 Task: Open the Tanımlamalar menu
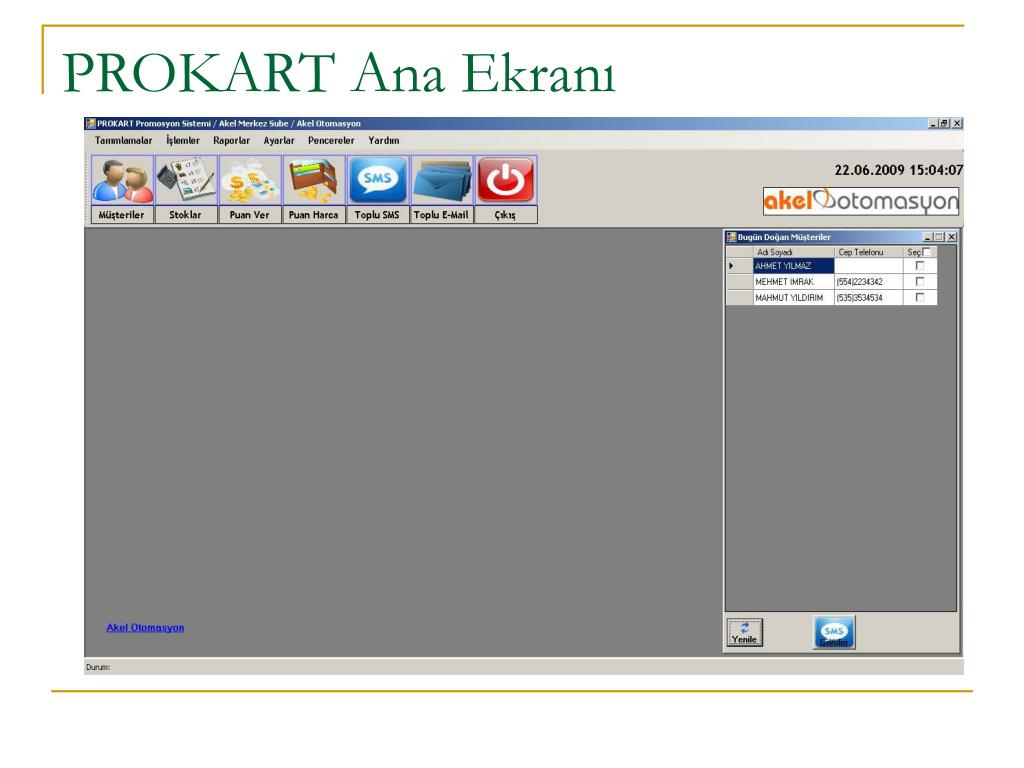pyautogui.click(x=123, y=140)
